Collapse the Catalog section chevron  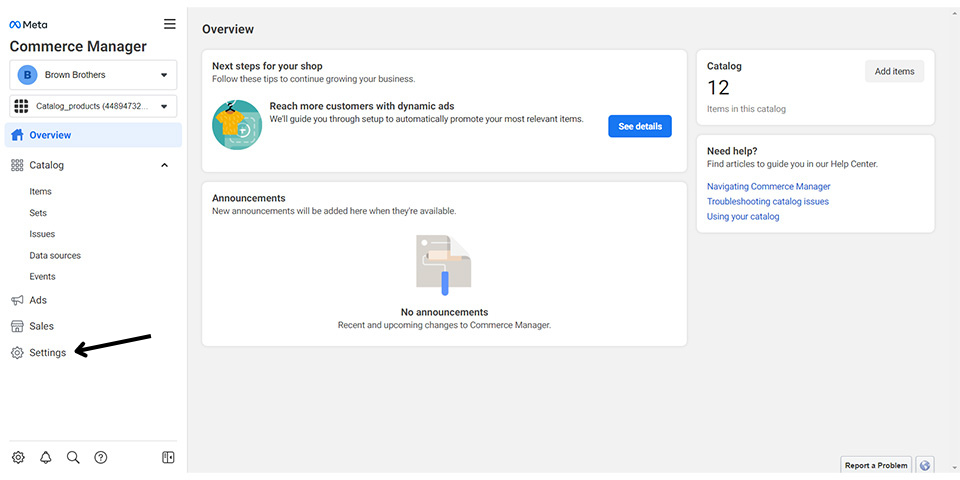click(164, 165)
